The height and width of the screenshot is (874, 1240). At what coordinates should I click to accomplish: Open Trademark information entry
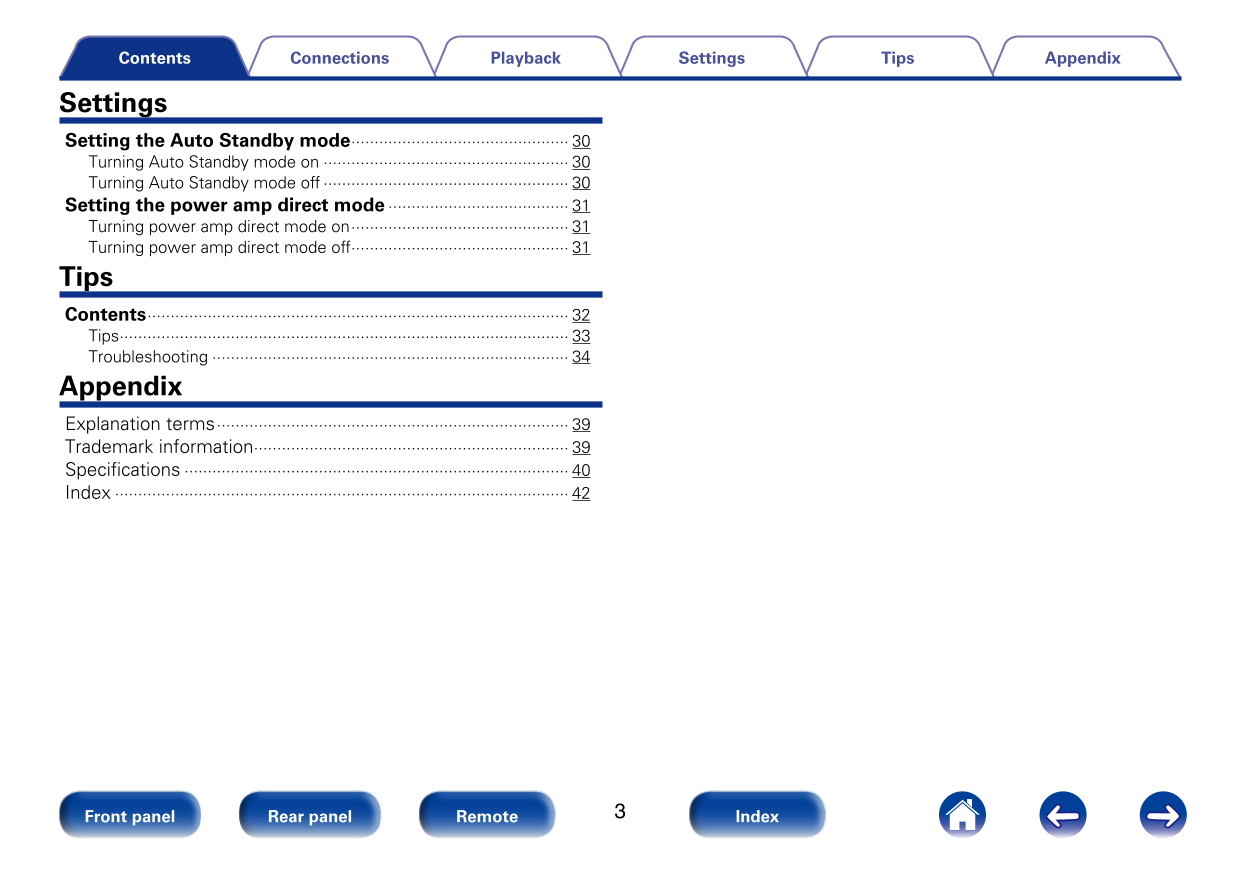tap(159, 447)
